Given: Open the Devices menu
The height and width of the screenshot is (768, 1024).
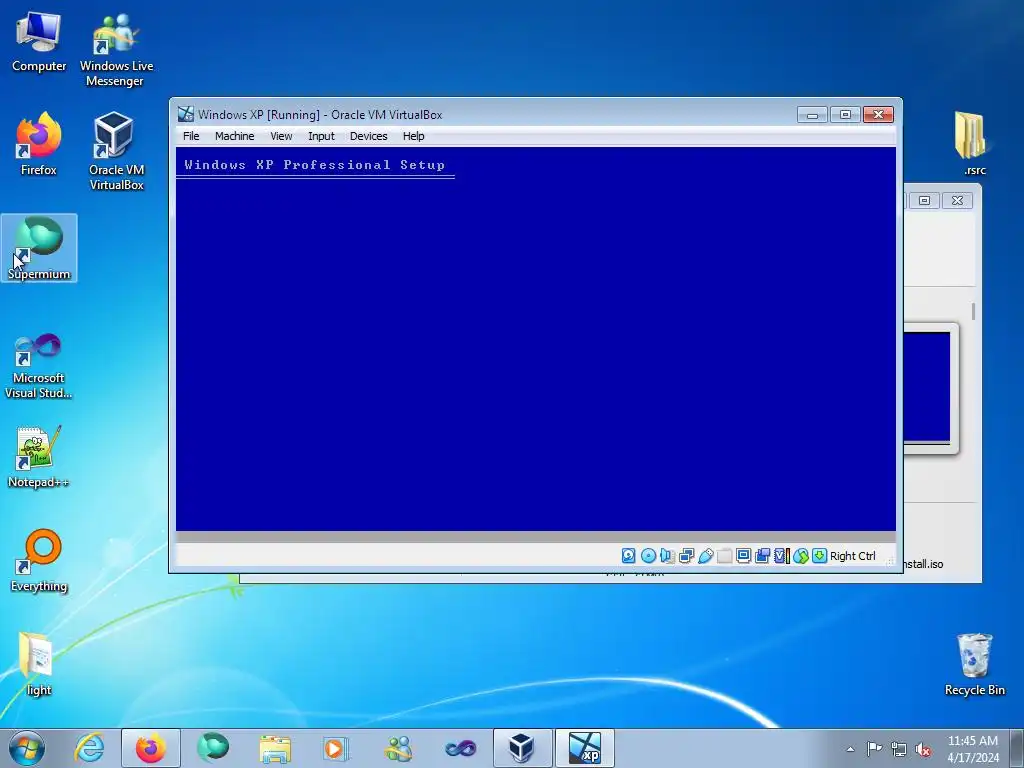Looking at the screenshot, I should [368, 136].
